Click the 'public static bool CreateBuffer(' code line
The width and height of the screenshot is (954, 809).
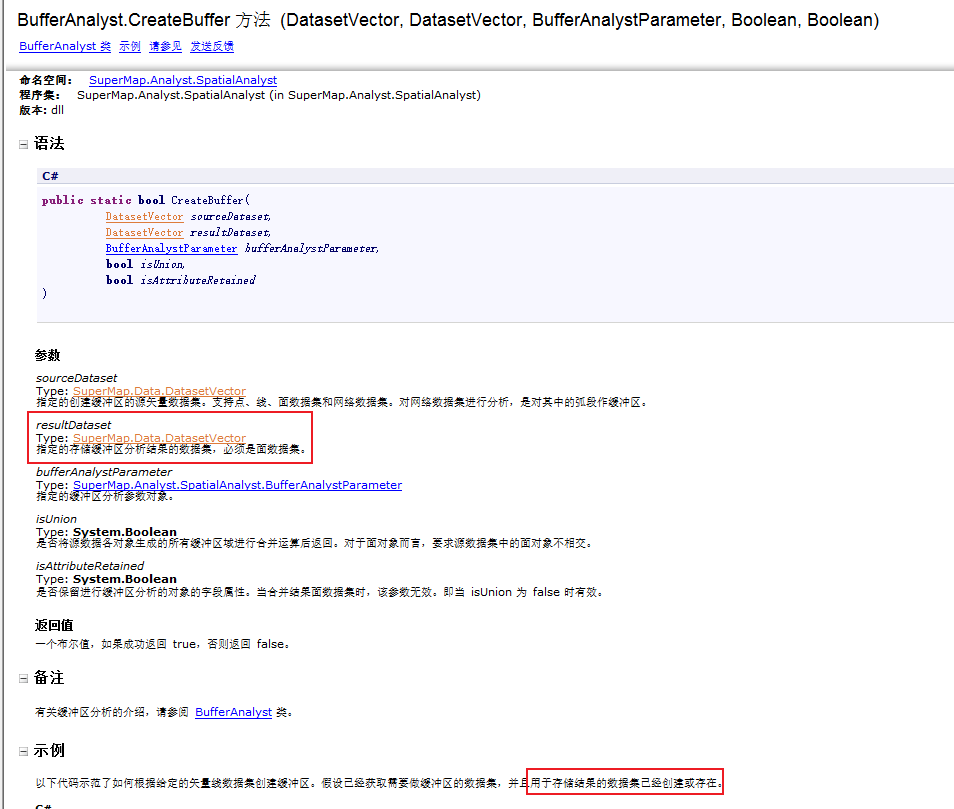pyautogui.click(x=146, y=200)
